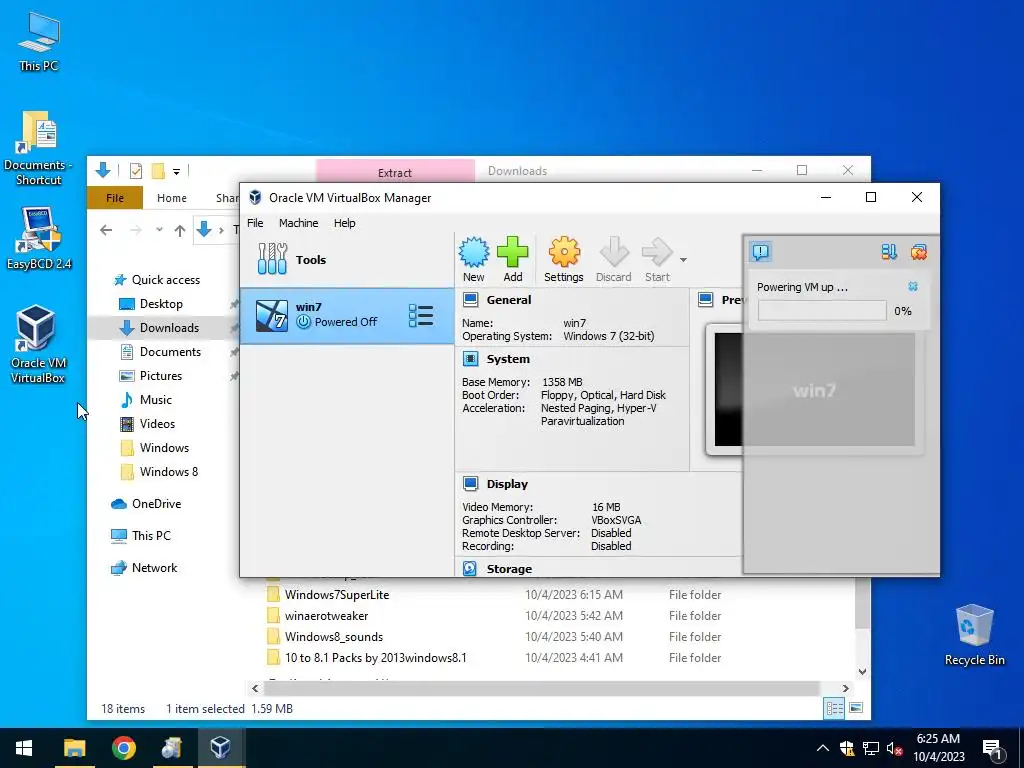Open win7 machine tools menu icon
The width and height of the screenshot is (1024, 768).
click(421, 315)
